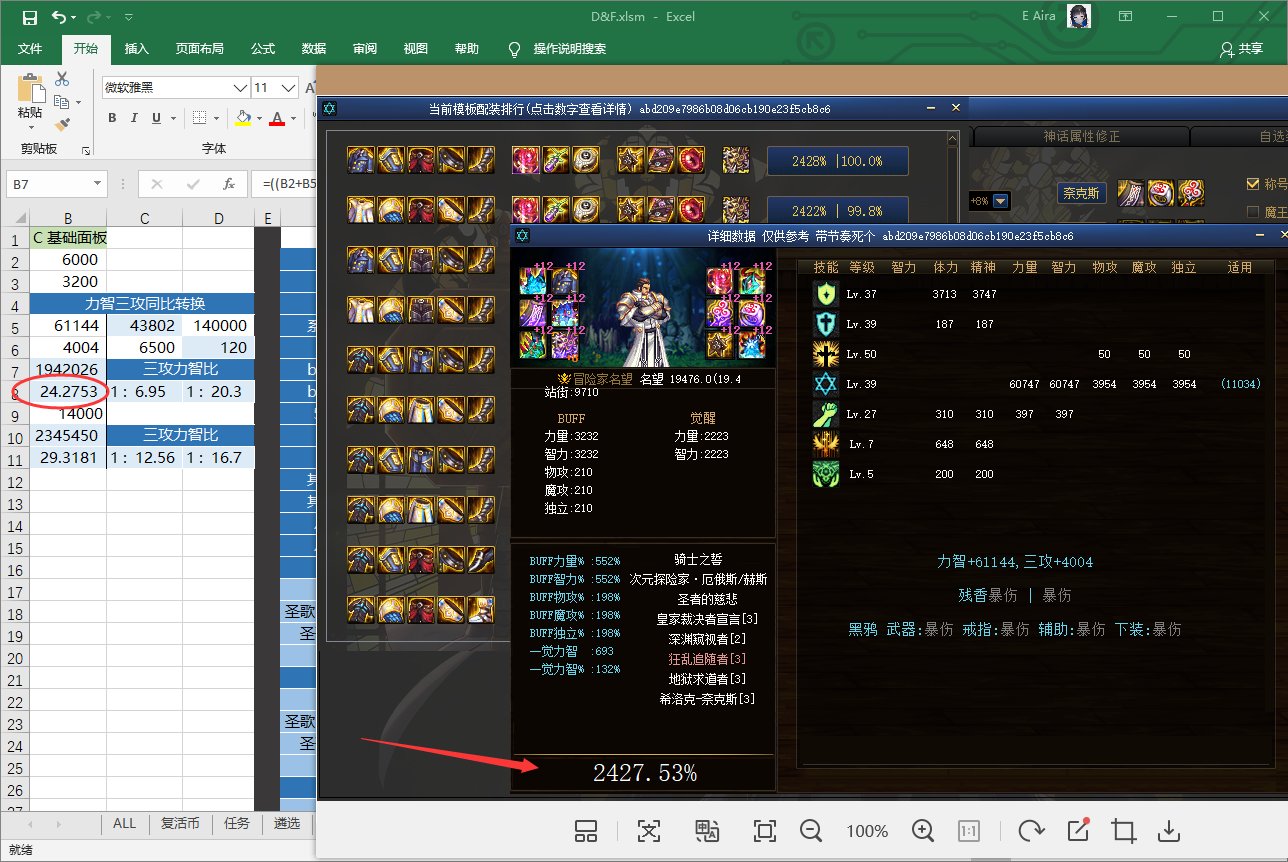This screenshot has height=862, width=1288.
Task: Click the Paste clipboard icon
Action: (30, 89)
